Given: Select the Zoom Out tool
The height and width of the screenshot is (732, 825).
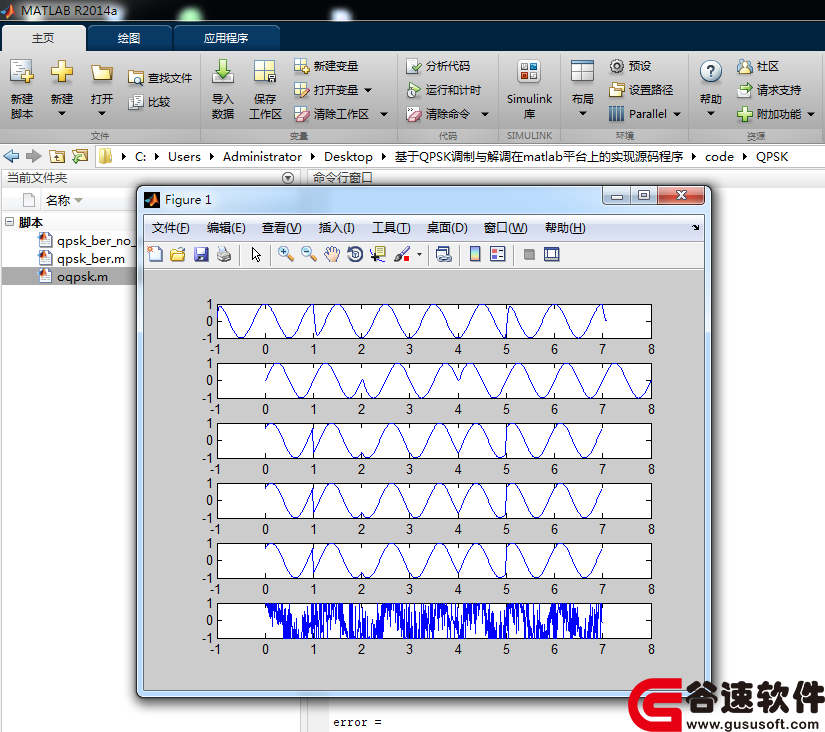Looking at the screenshot, I should tap(309, 255).
